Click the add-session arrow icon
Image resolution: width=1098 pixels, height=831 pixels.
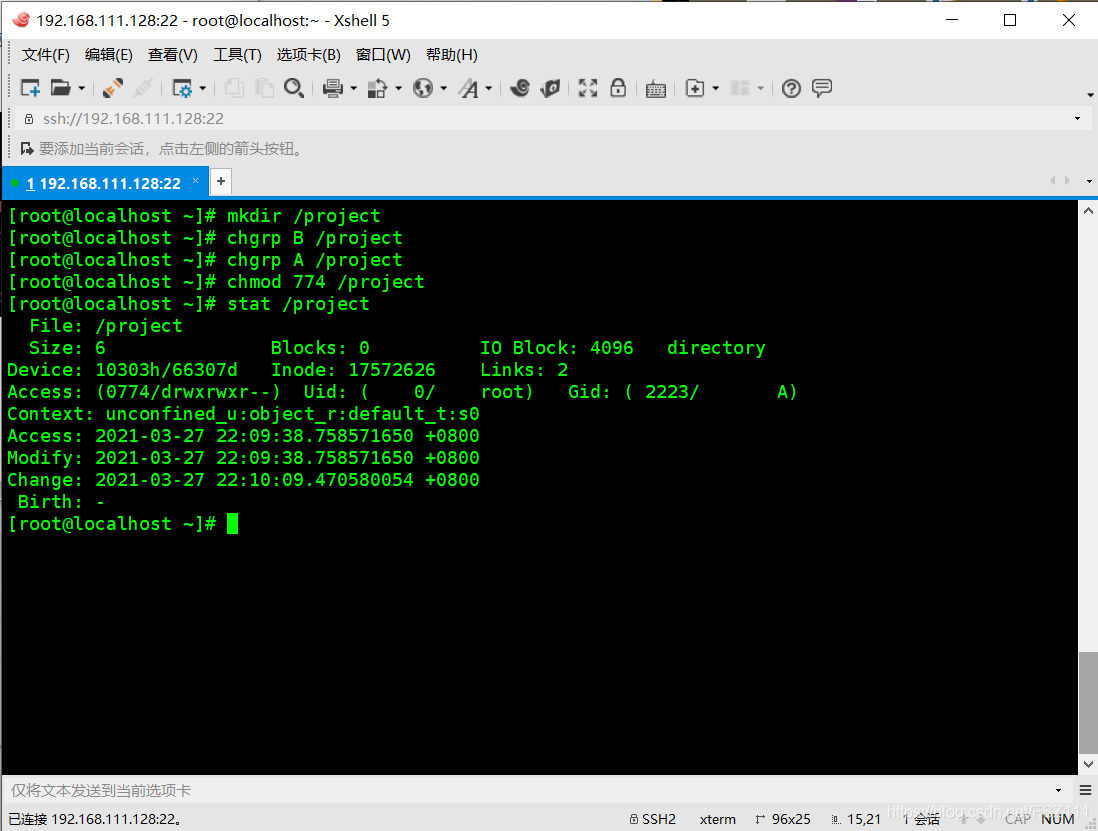(x=27, y=148)
